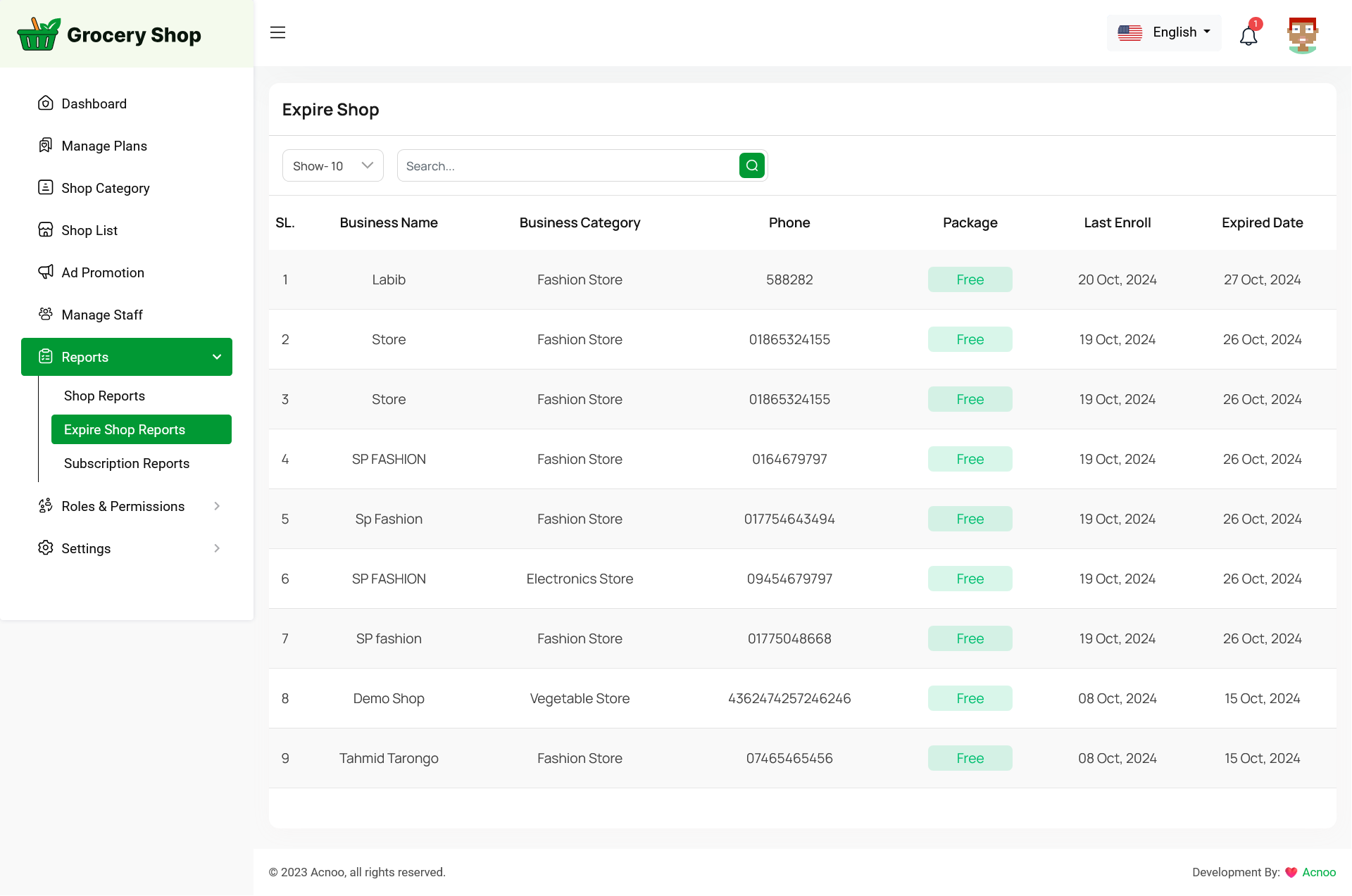Screen dimensions: 1352x896
Task: Open Subscription Reports submenu item
Action: [127, 463]
